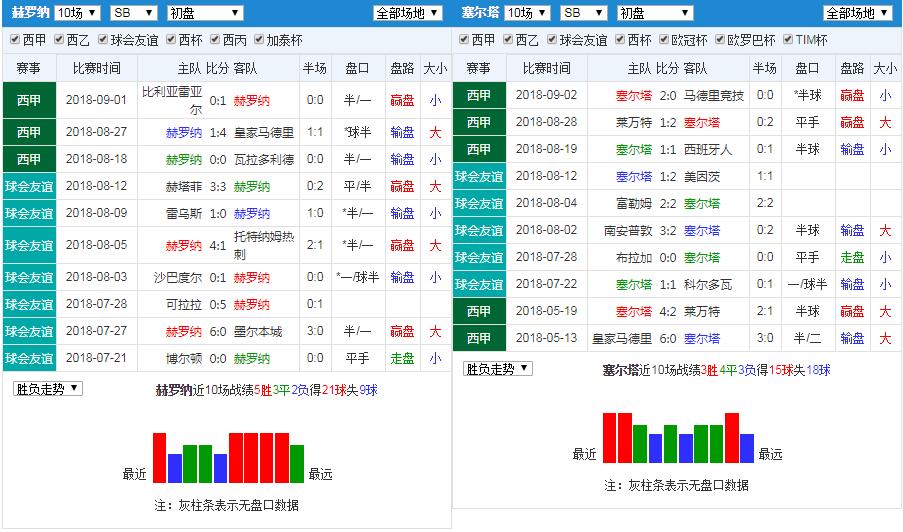903x532 pixels.
Task: Click score 4:2 against 莱万特
Action: 668,311
